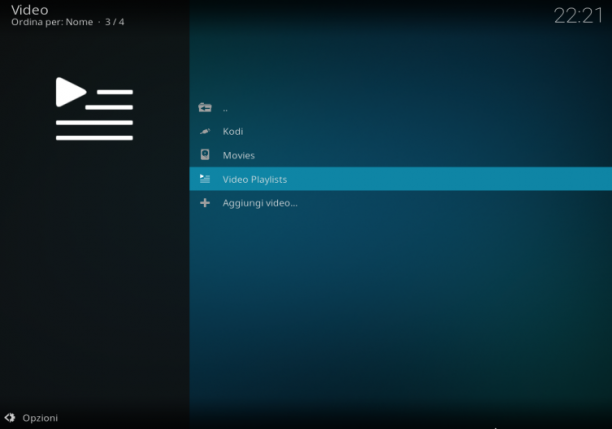Screen dimensions: 612x429
Task: Open the Movies source
Action: pyautogui.click(x=400, y=155)
